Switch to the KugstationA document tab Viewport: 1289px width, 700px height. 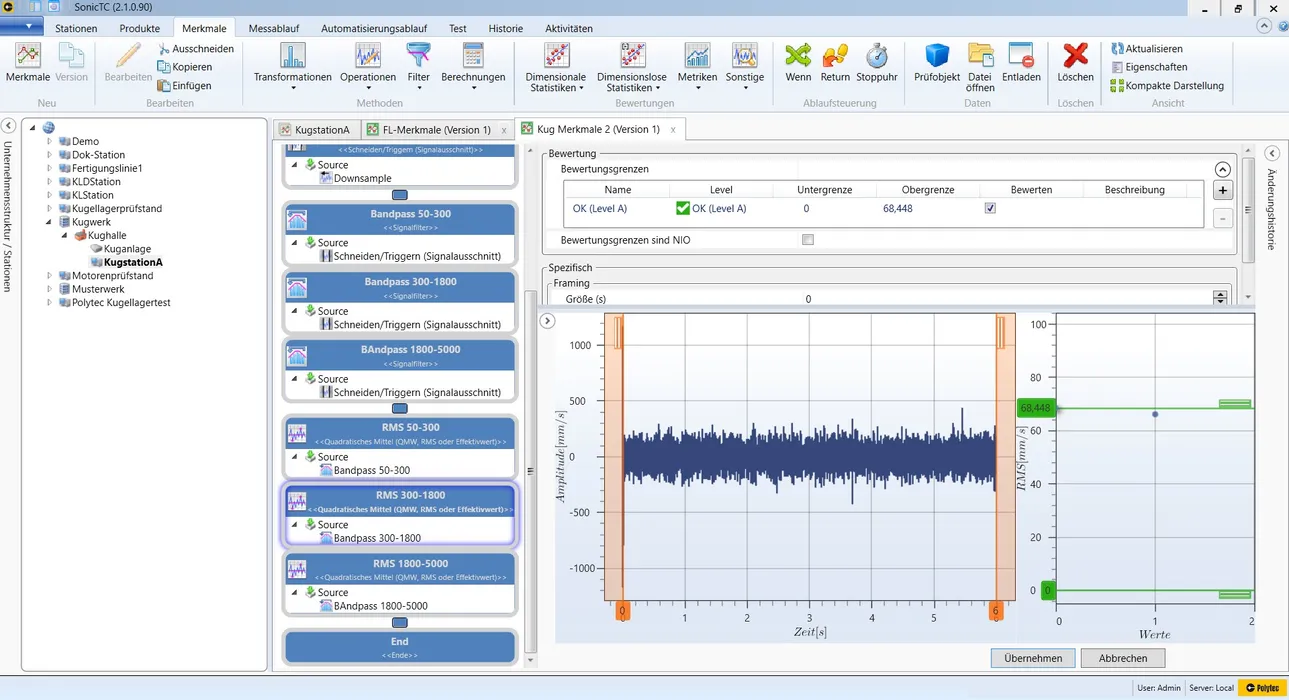315,130
